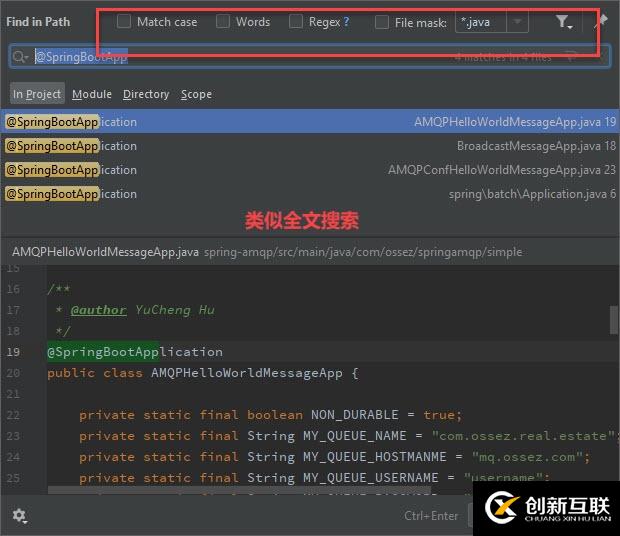Image resolution: width=620 pixels, height=536 pixels.
Task: Switch to the Module scope tab
Action: click(x=92, y=94)
